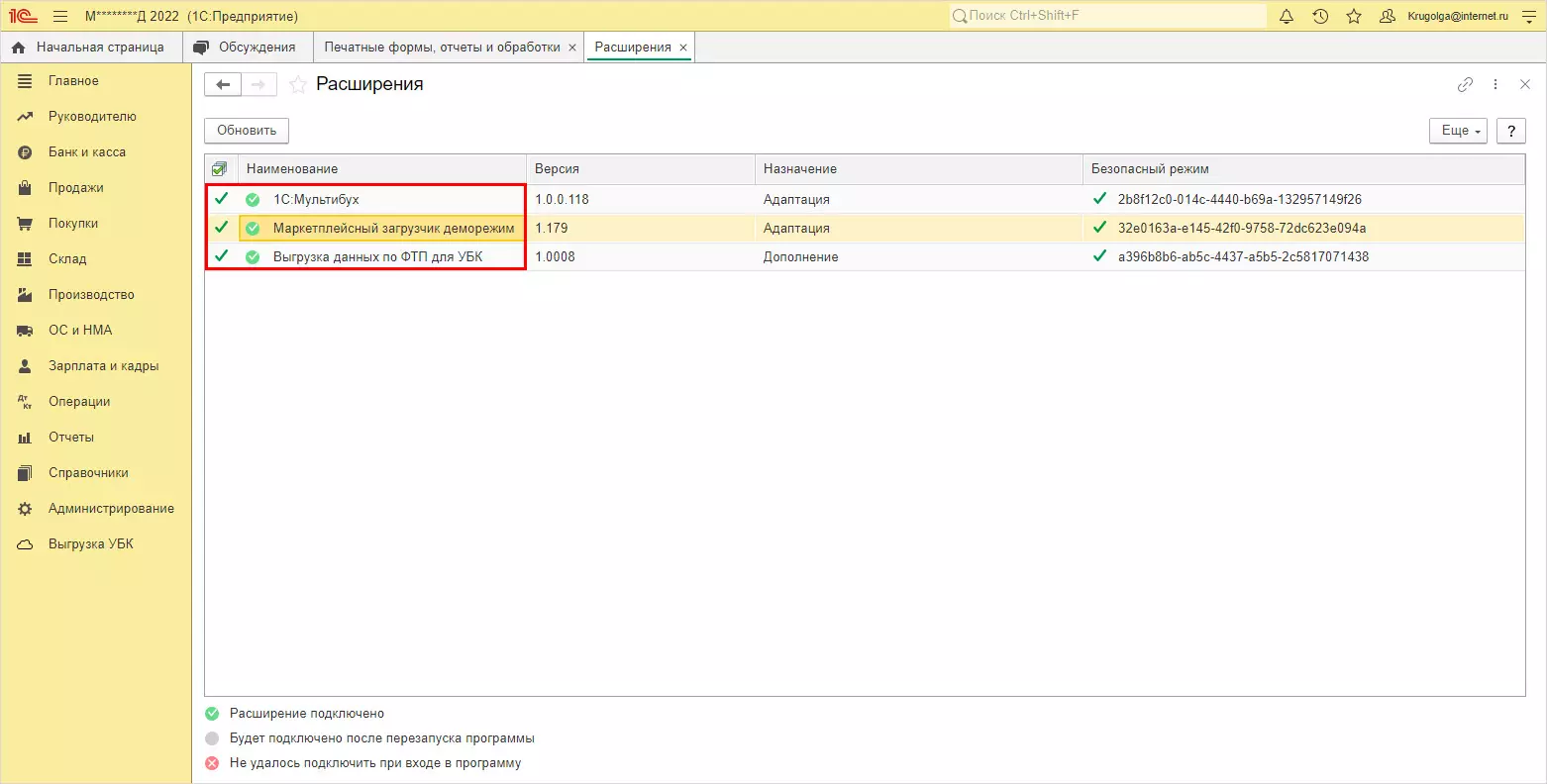Click the Krugolga@internet.ru user name
The image size is (1547, 784).
pos(1458,16)
